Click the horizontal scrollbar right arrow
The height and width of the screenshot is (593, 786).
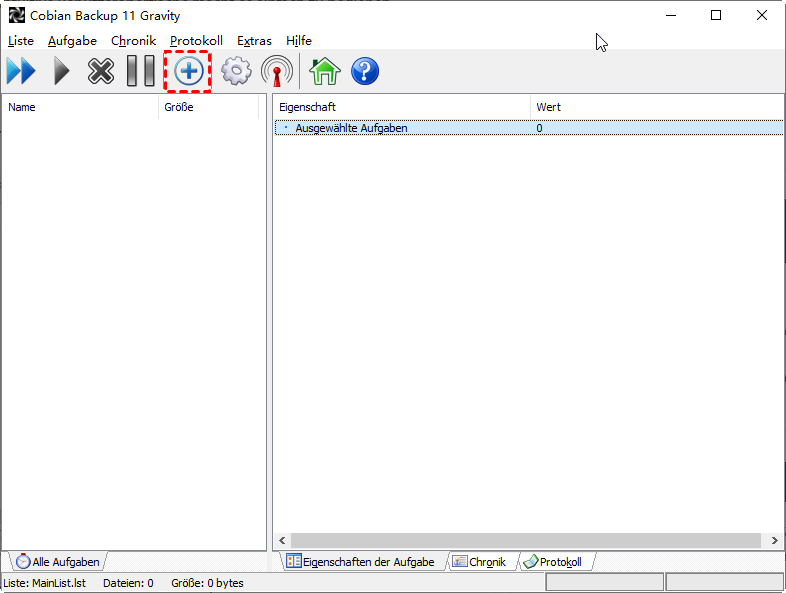775,540
